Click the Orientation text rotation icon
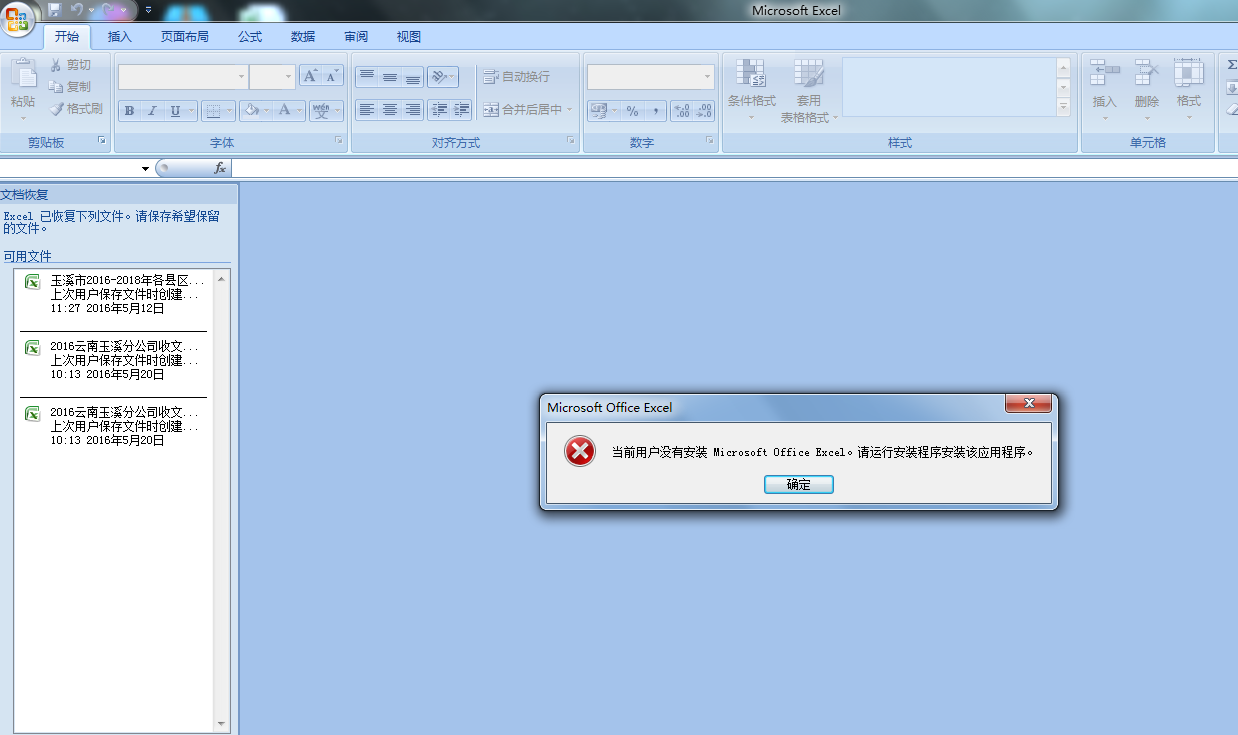This screenshot has height=735, width=1238. pos(439,77)
